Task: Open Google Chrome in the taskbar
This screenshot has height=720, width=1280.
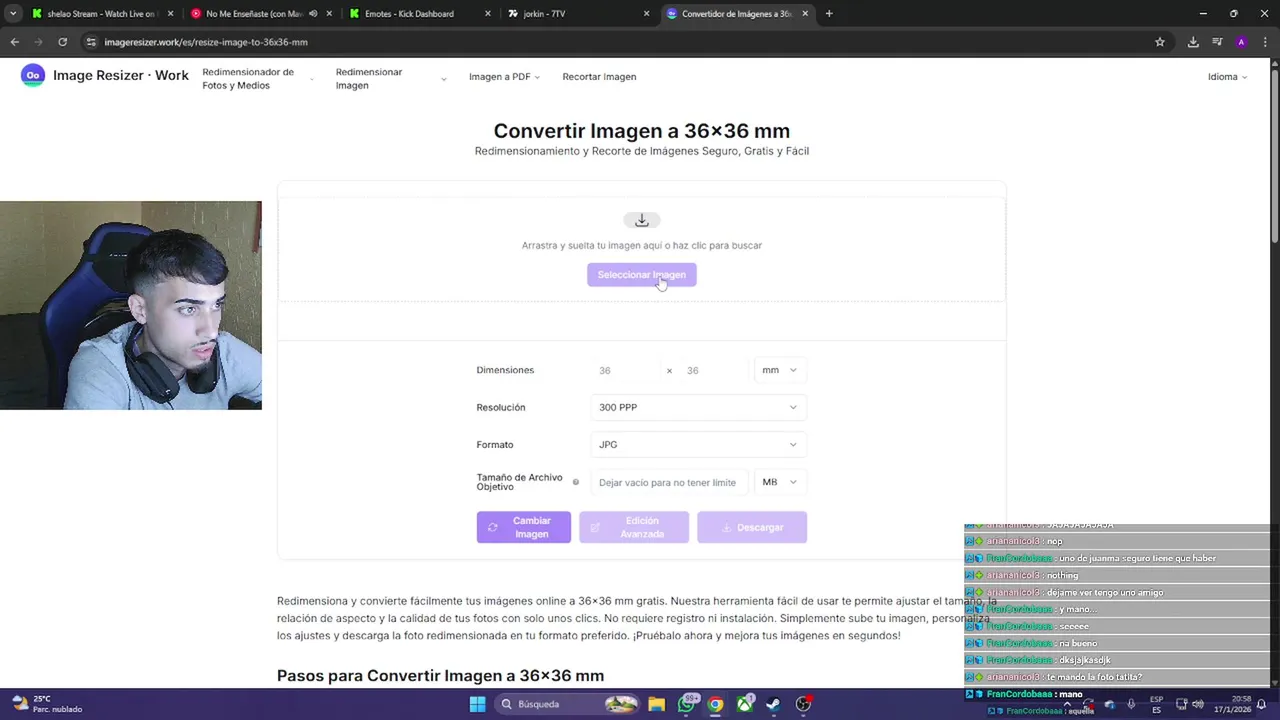Action: [x=715, y=704]
